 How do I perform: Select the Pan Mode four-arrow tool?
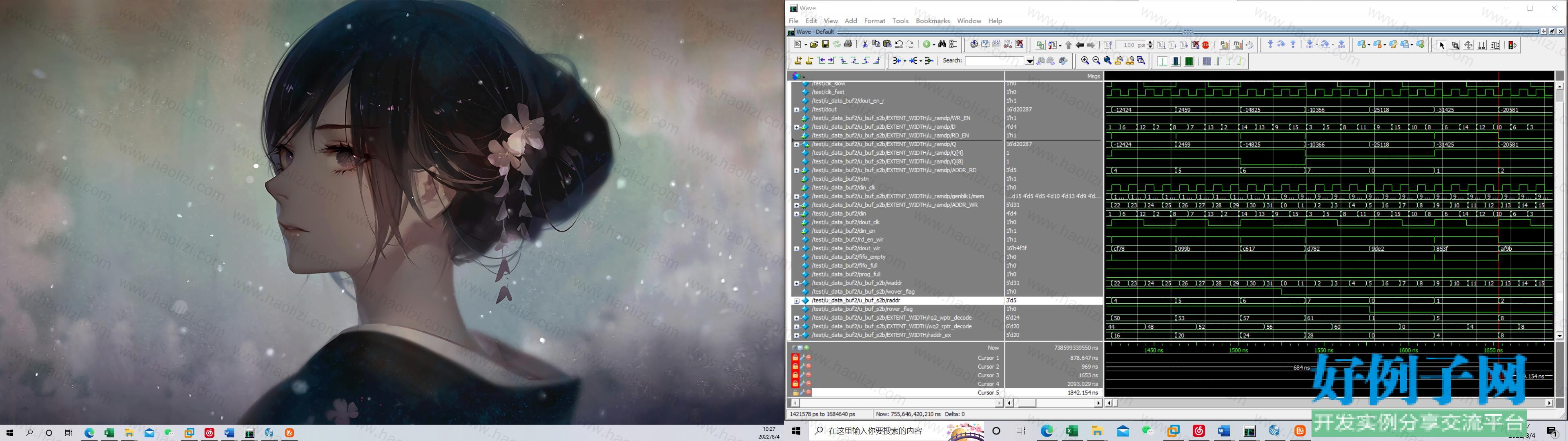click(1468, 45)
